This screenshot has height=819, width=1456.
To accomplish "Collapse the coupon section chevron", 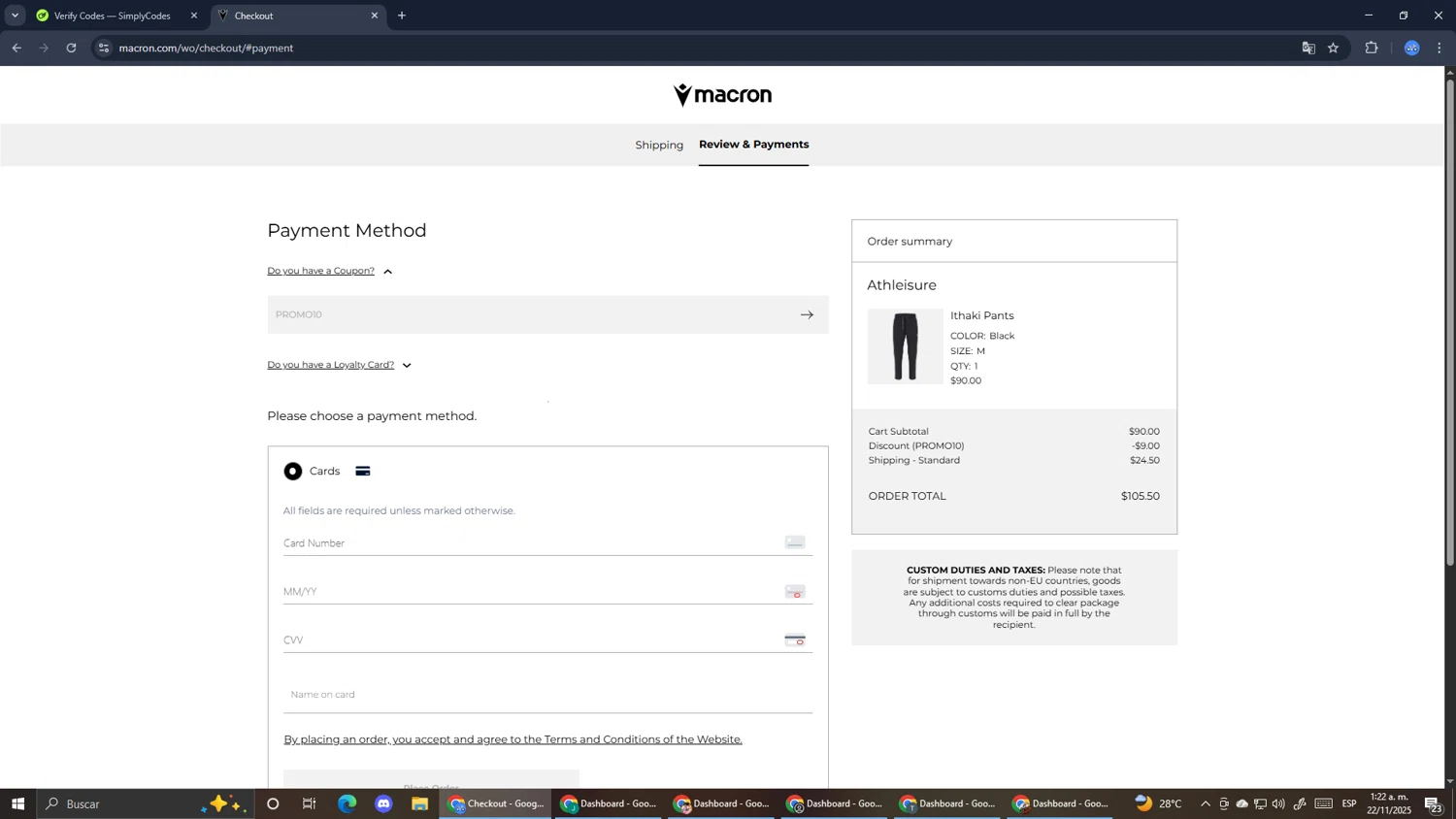I will coord(388,272).
